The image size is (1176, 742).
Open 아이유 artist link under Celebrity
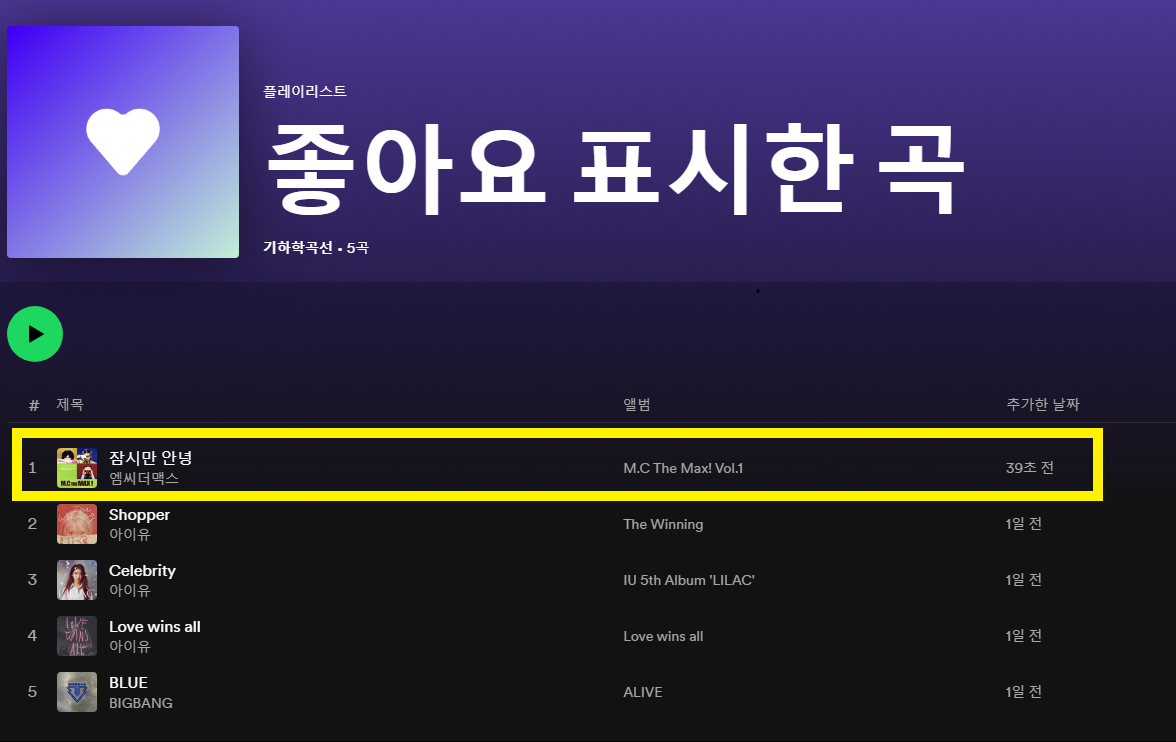[x=130, y=590]
